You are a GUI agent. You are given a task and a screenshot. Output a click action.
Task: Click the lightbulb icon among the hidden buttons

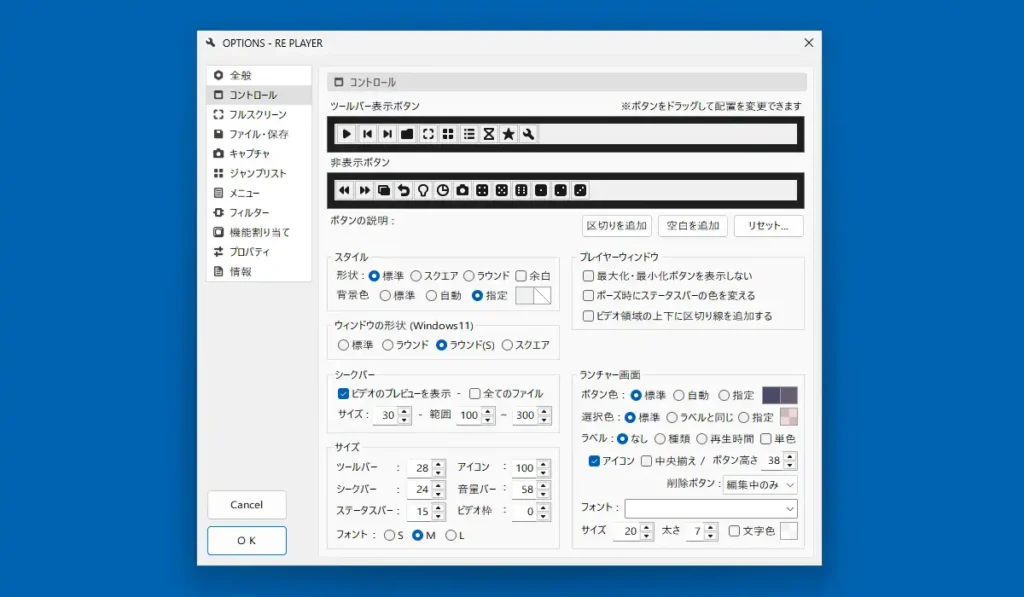[x=423, y=190]
